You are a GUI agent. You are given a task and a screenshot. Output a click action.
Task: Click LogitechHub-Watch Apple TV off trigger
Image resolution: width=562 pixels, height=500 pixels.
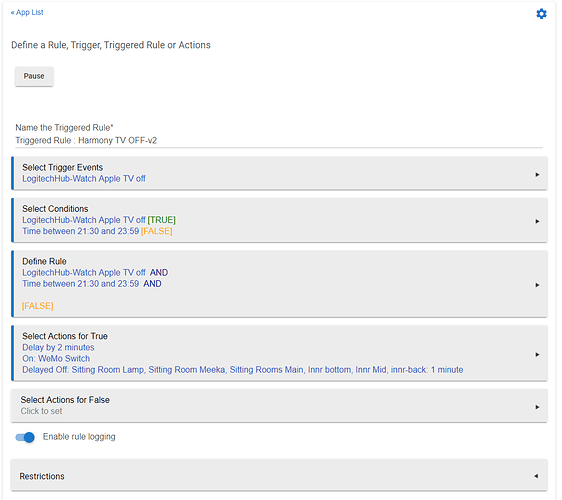click(84, 178)
